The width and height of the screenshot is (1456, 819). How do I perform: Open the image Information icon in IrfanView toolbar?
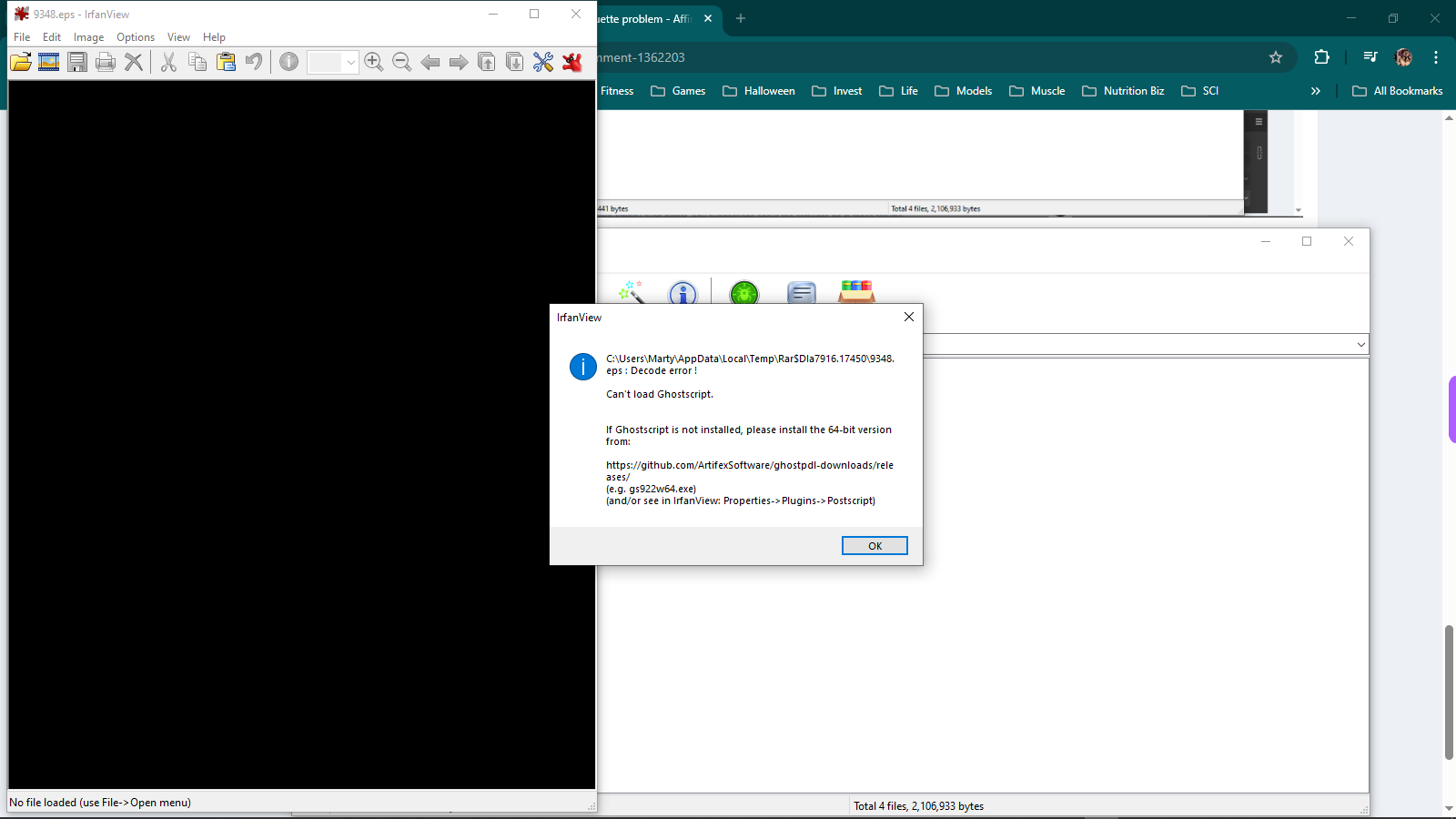click(288, 62)
